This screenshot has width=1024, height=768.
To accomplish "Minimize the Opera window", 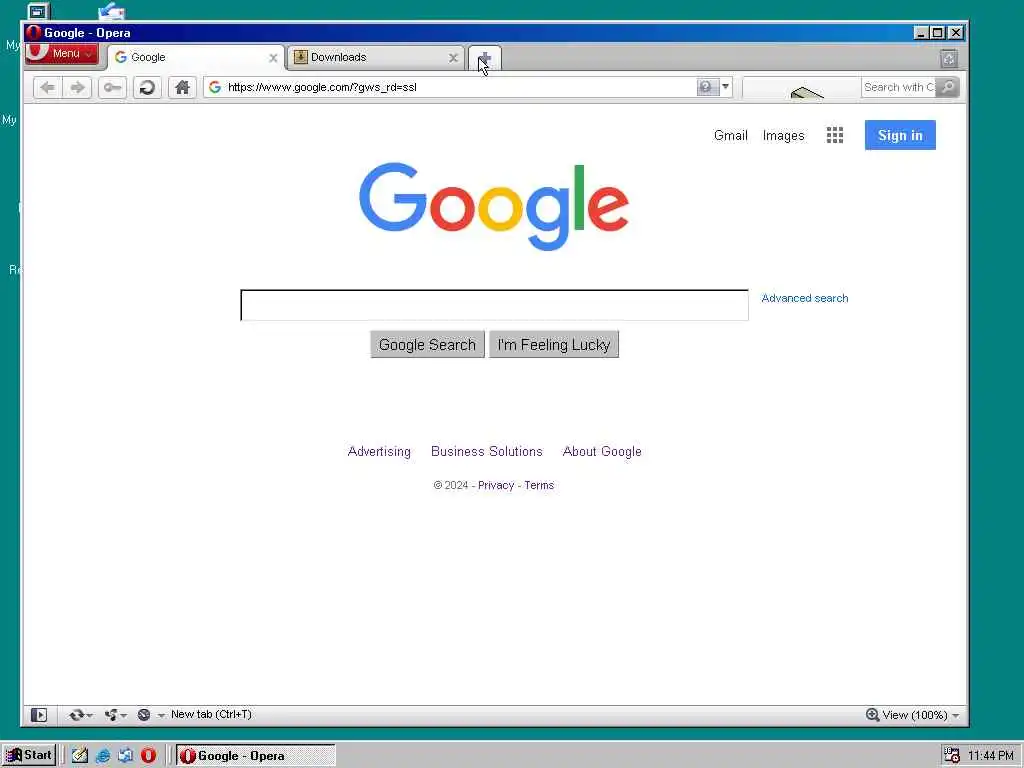I will click(921, 33).
